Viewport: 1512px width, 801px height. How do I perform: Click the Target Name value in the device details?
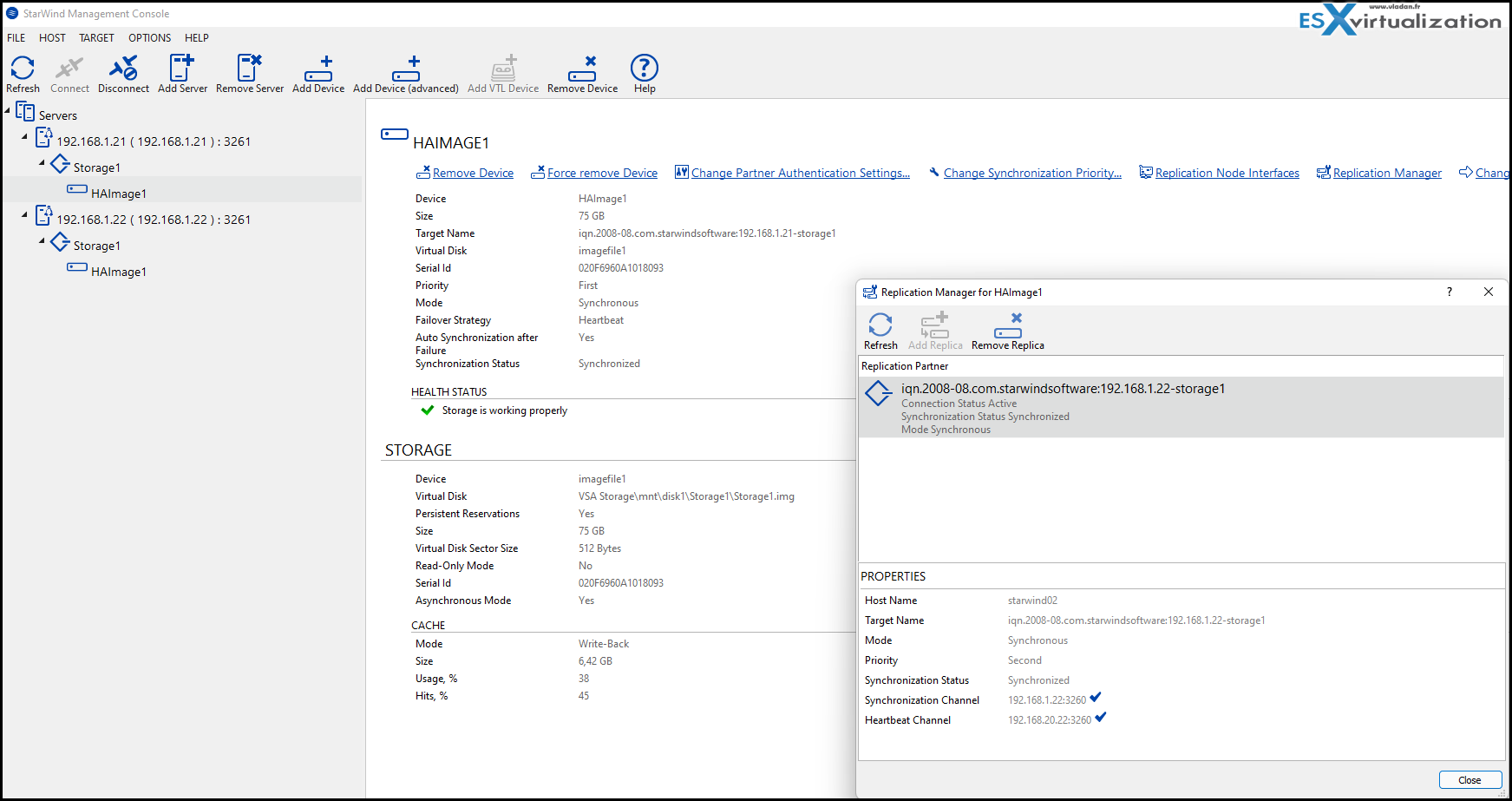pyautogui.click(x=707, y=233)
